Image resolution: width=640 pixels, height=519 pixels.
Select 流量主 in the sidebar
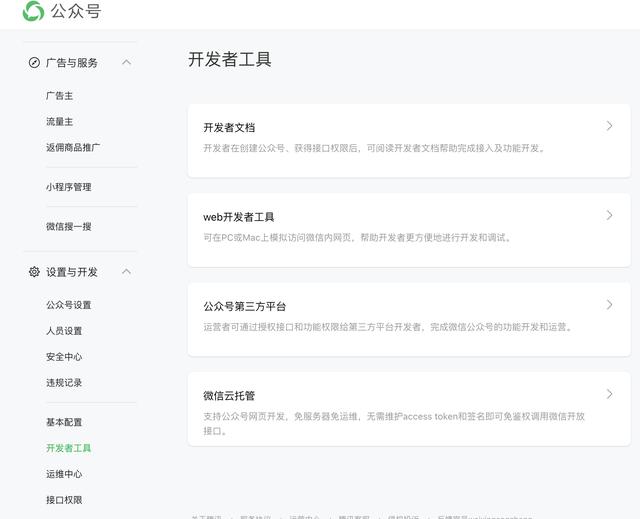pyautogui.click(x=60, y=122)
